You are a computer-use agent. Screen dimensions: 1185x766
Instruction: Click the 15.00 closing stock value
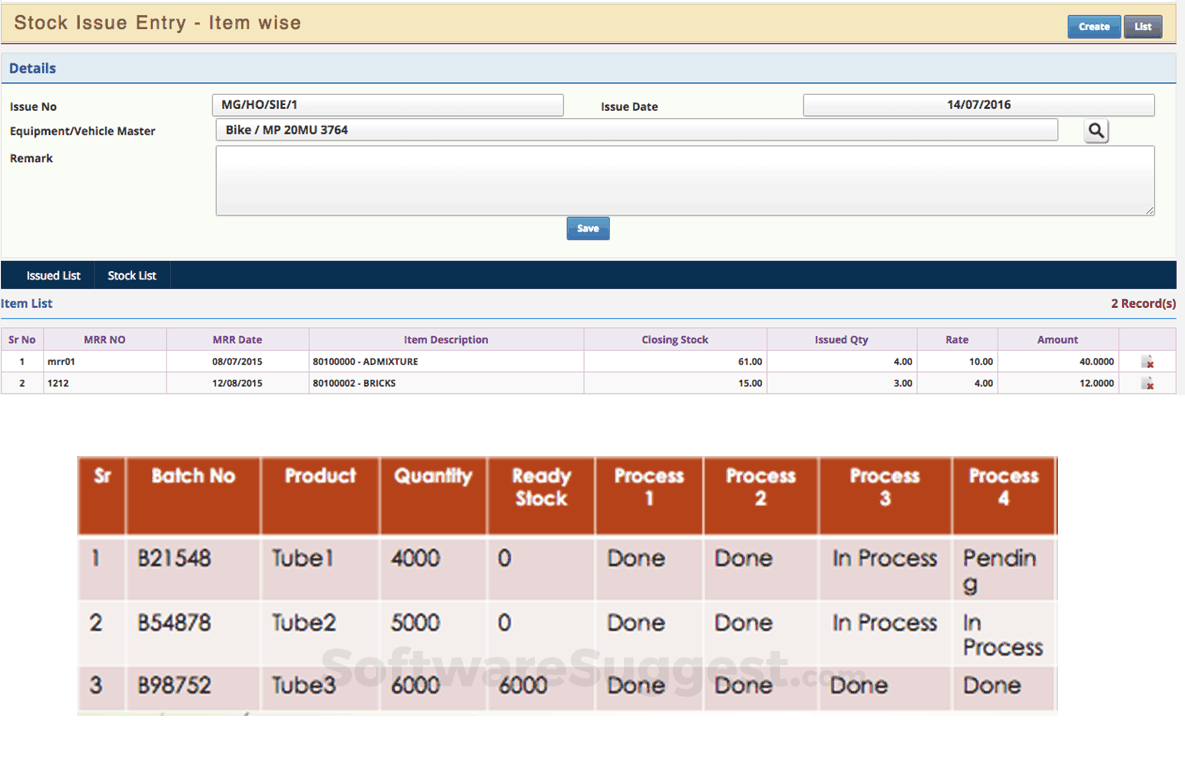[x=750, y=384]
